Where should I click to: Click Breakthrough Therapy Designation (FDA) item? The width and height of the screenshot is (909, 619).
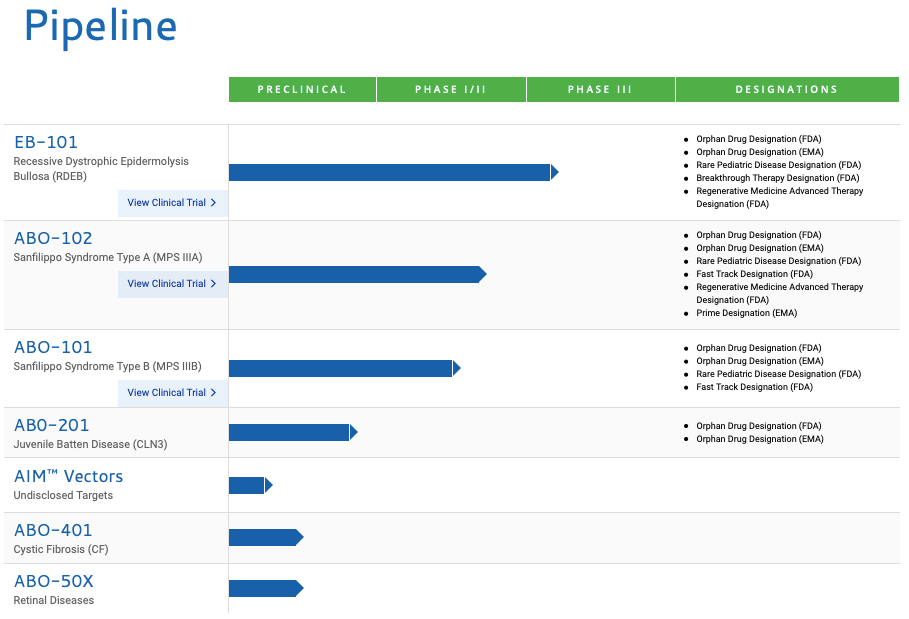pyautogui.click(x=778, y=178)
